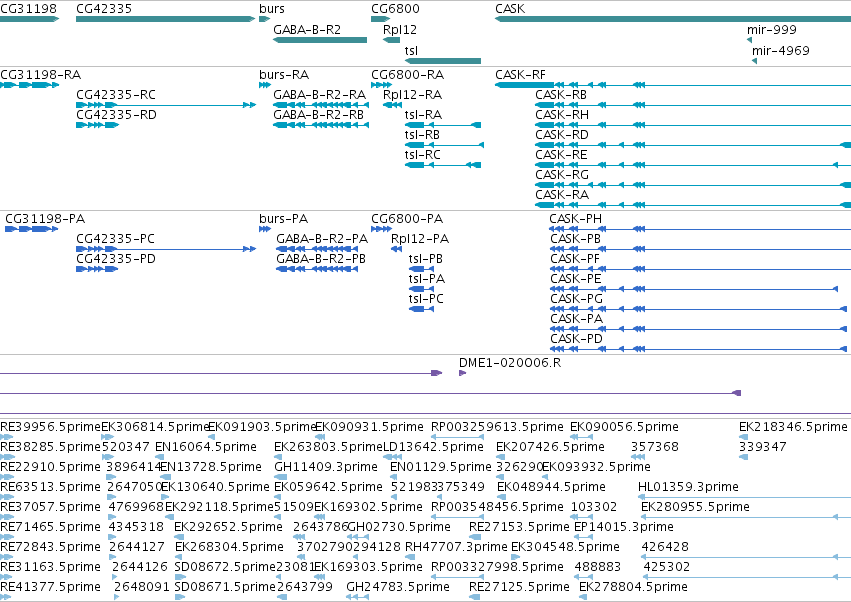Viewport: 851px width, 602px height.
Task: Select the CG6800-RA transcript label
Action: tap(408, 75)
